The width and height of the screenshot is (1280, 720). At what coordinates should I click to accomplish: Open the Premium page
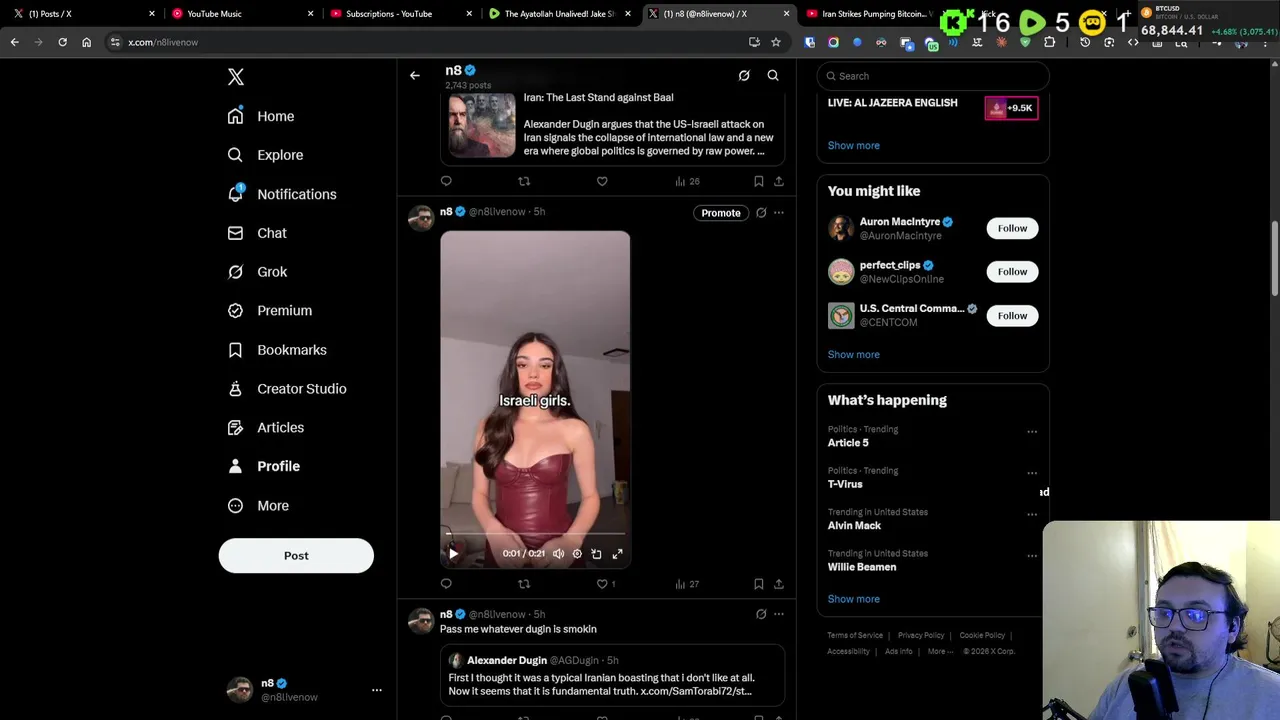tap(269, 310)
